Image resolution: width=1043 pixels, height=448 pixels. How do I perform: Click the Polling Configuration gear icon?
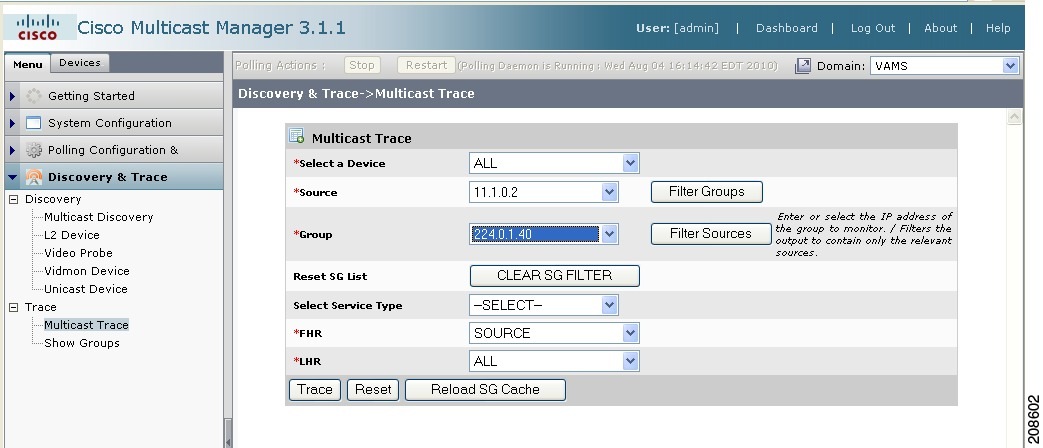(x=34, y=150)
